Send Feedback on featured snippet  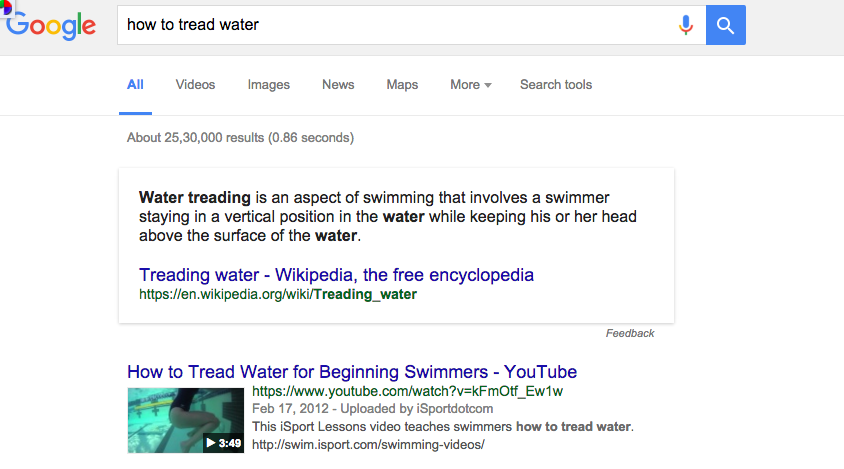click(630, 333)
